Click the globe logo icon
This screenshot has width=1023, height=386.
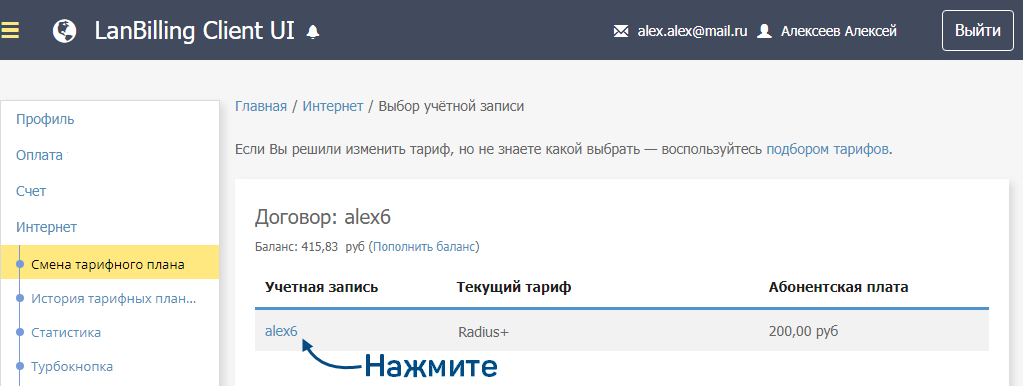(x=65, y=31)
